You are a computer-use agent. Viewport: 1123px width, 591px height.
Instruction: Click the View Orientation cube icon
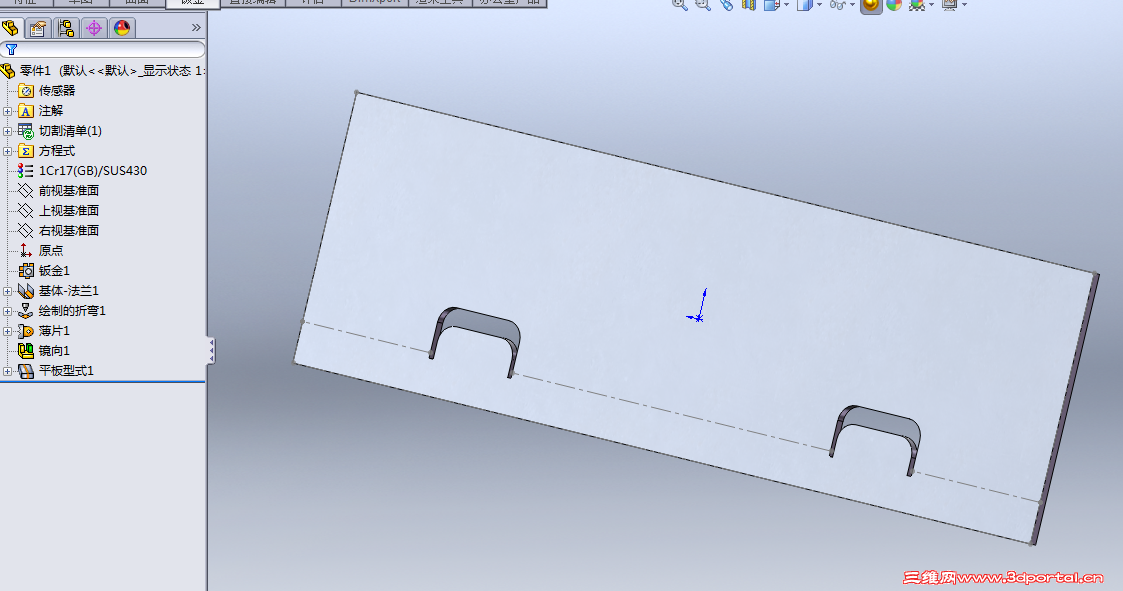[x=771, y=4]
